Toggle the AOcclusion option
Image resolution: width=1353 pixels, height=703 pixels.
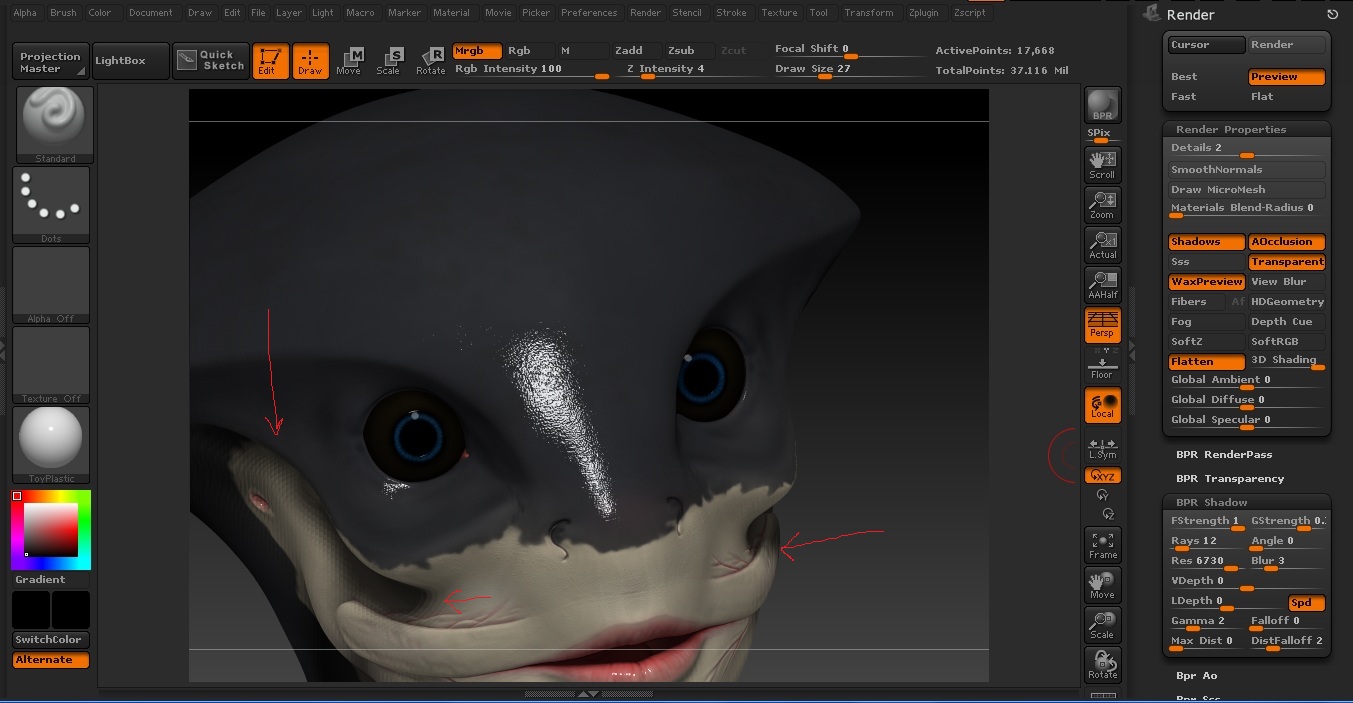(x=1286, y=242)
